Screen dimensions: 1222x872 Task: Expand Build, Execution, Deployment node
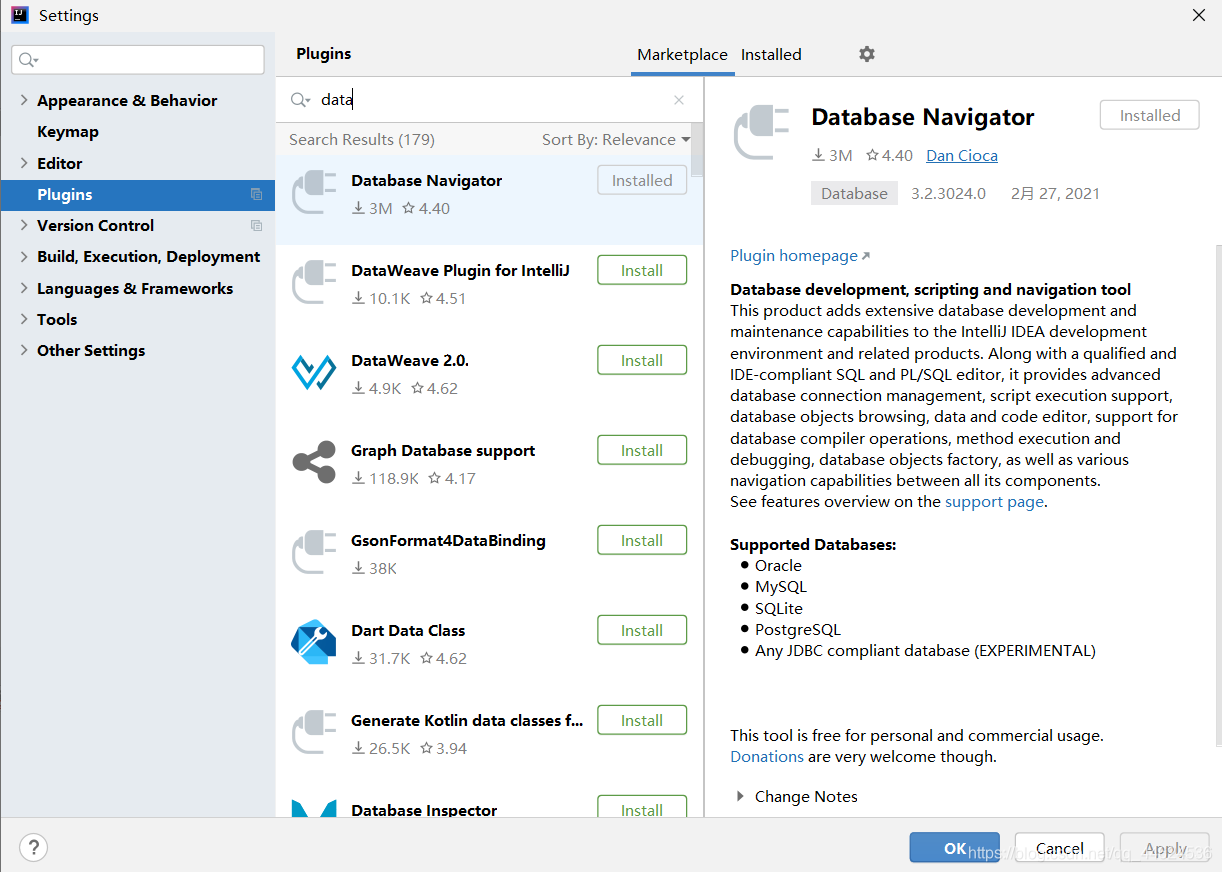(24, 256)
